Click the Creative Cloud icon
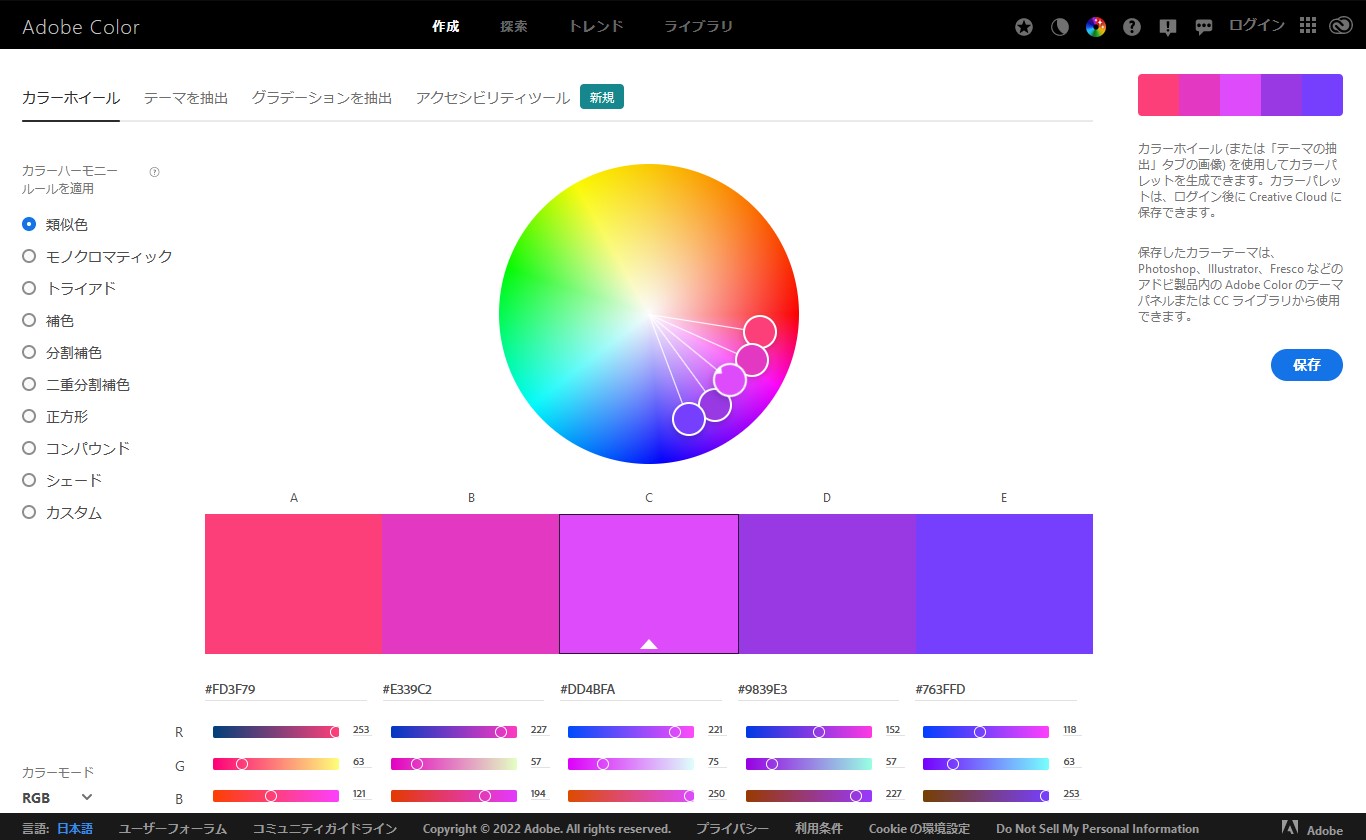Image resolution: width=1366 pixels, height=840 pixels. click(x=1341, y=26)
